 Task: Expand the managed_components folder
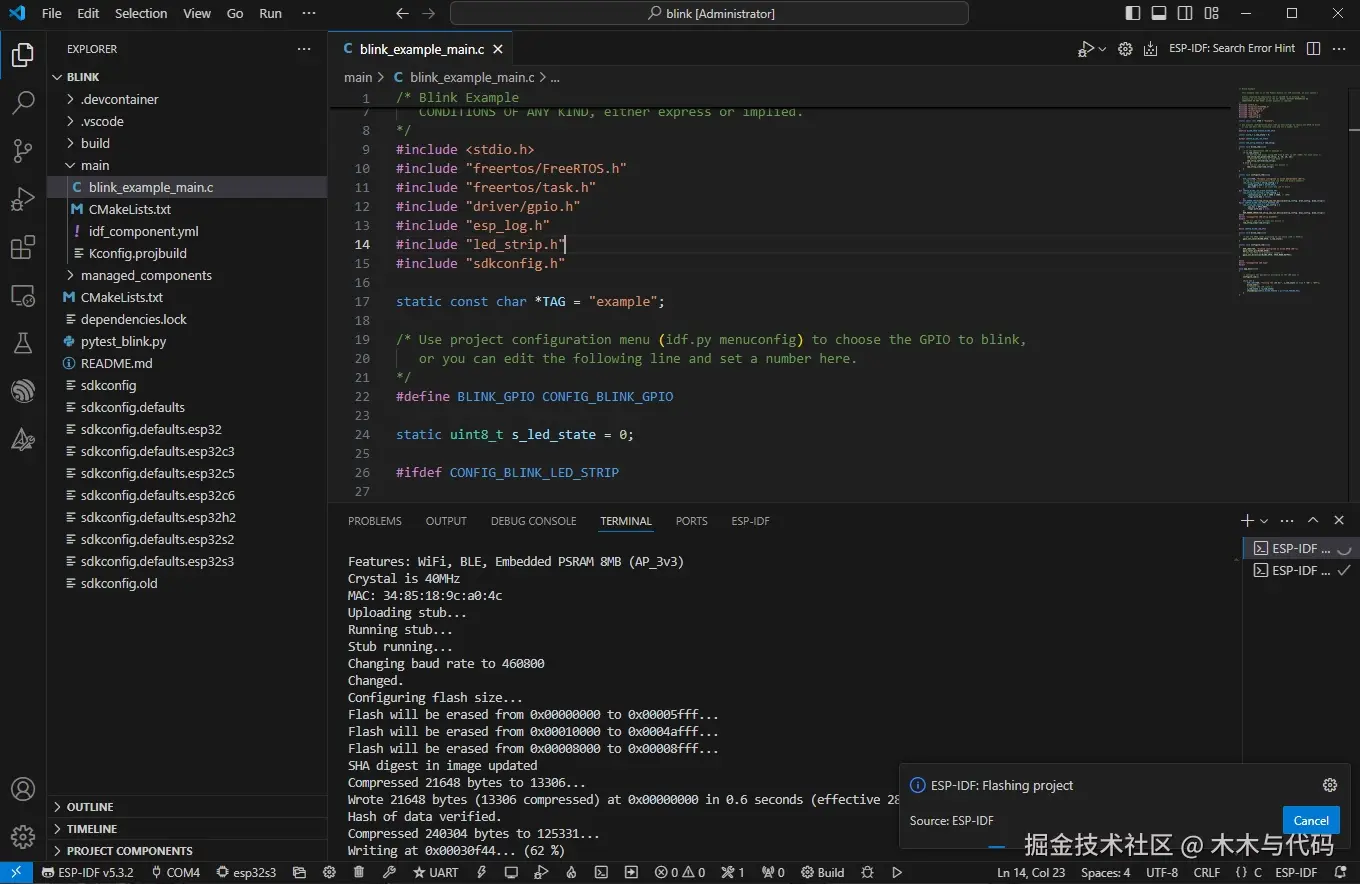click(146, 275)
